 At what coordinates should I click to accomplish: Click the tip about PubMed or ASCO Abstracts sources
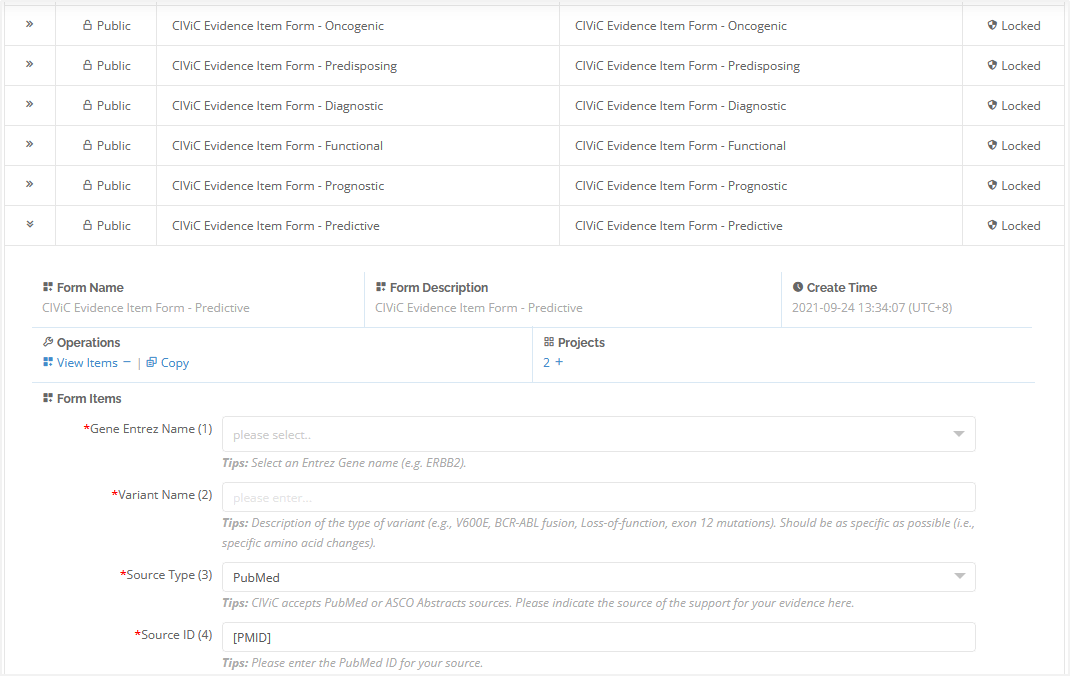tap(538, 603)
